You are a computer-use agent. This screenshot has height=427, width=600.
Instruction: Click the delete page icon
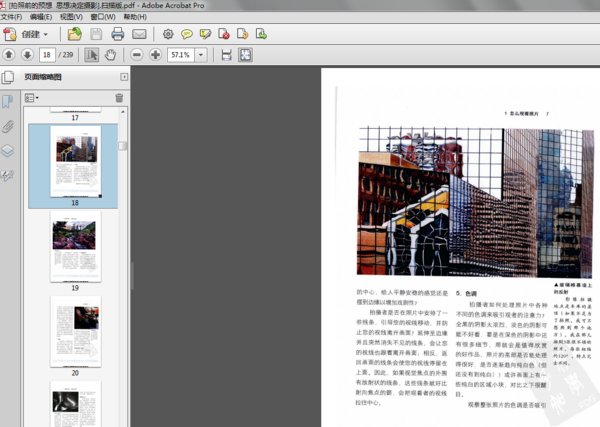pyautogui.click(x=223, y=34)
